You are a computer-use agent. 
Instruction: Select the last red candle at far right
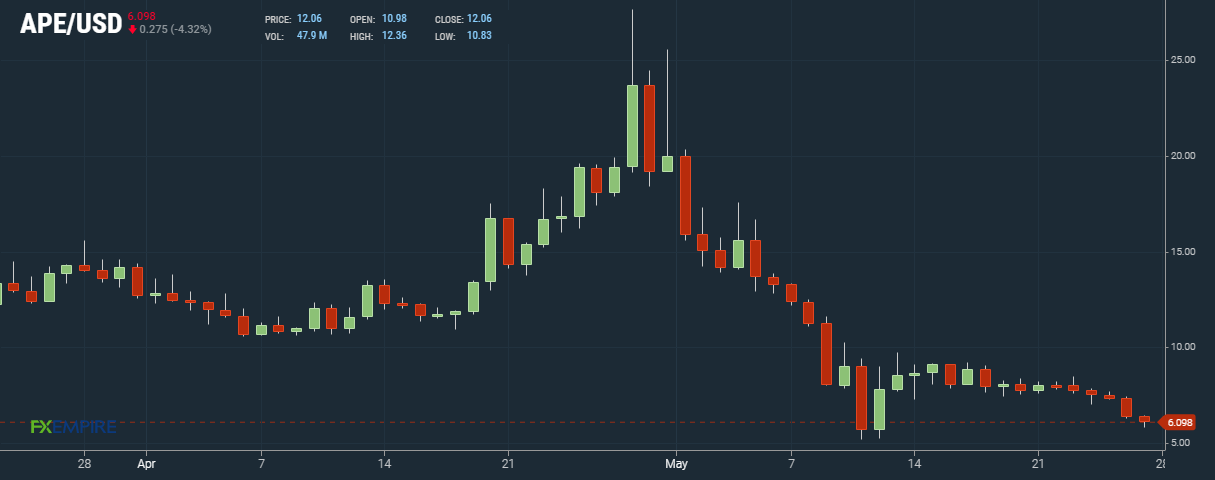click(x=1145, y=419)
